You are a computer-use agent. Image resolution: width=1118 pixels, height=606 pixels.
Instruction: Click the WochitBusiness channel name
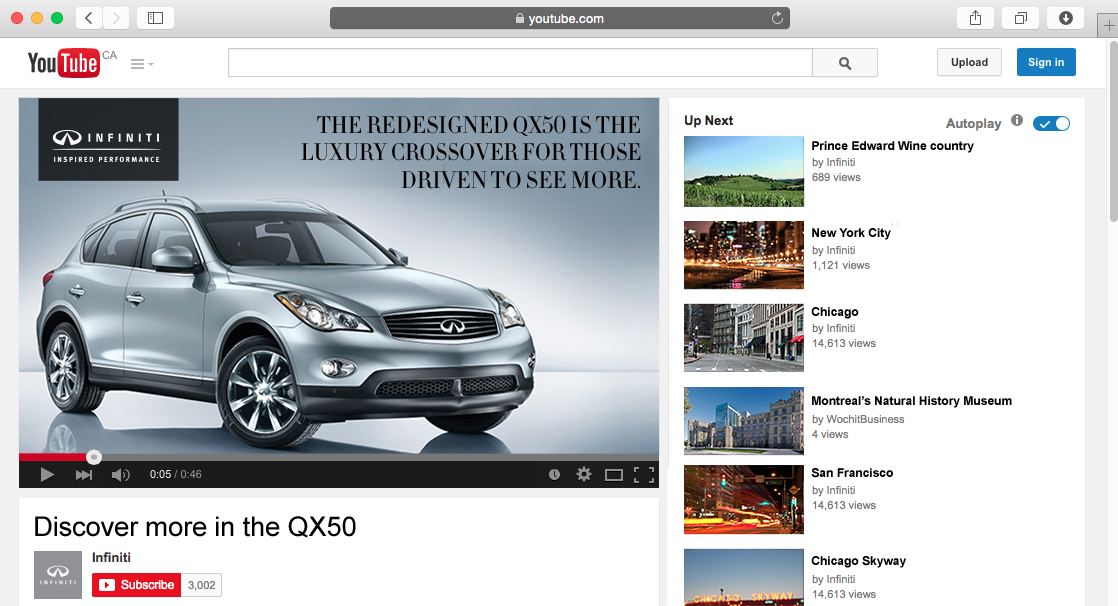click(865, 419)
